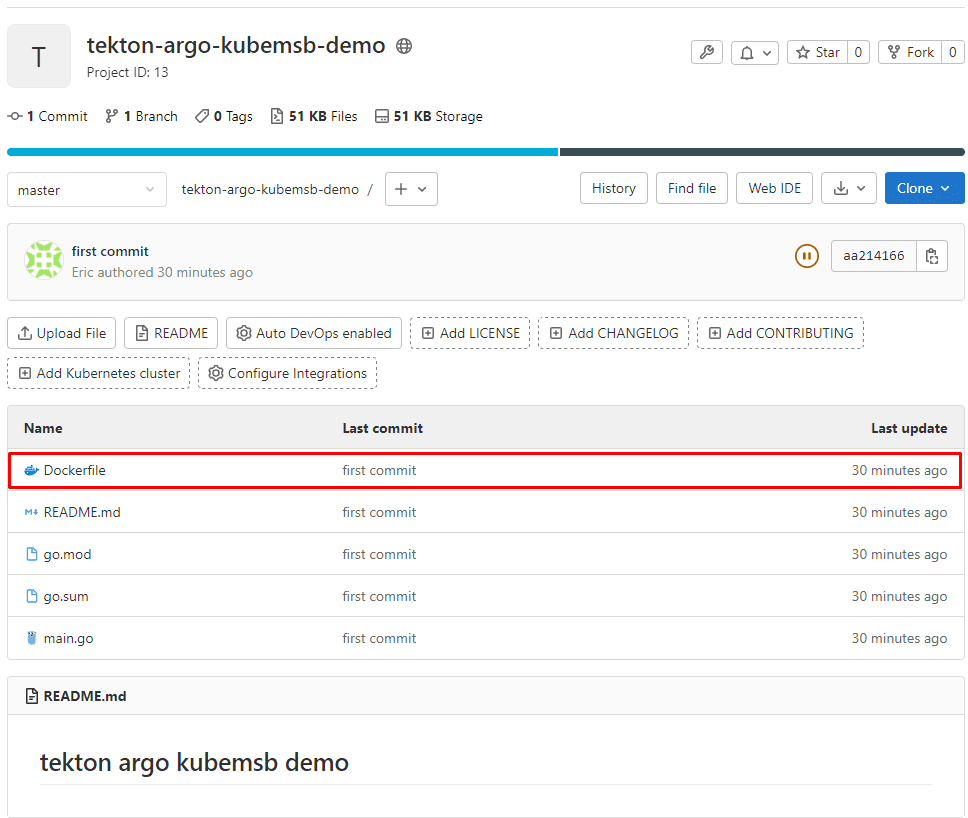The height and width of the screenshot is (818, 968).
Task: Click the Go gopher icon beside main.go
Action: (x=31, y=638)
